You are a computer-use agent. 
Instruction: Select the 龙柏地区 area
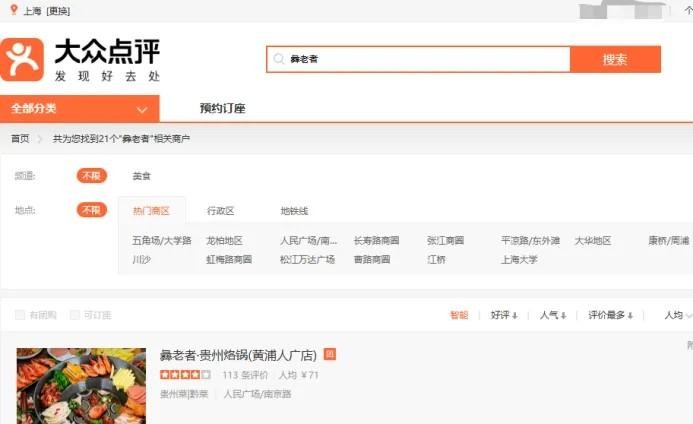tap(224, 241)
